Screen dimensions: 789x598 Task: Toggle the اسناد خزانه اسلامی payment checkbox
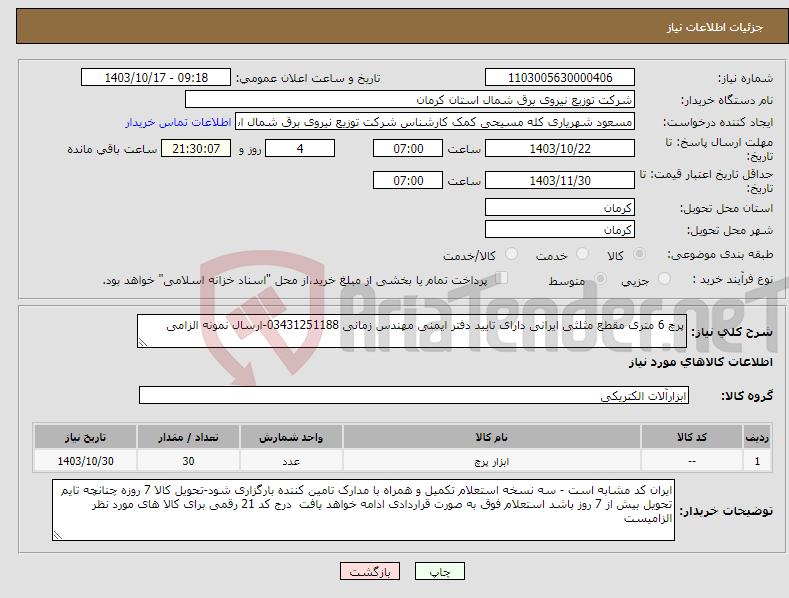pos(501,278)
